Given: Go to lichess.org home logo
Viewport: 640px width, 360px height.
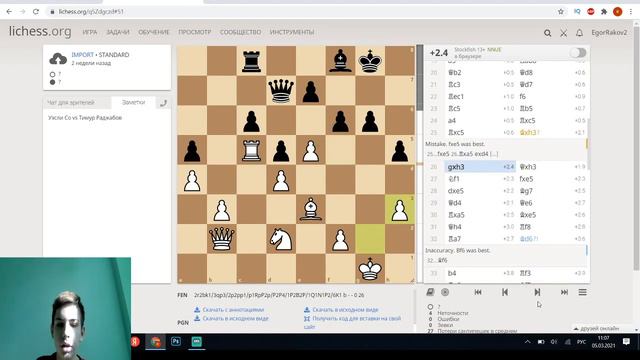Looking at the screenshot, I should 40,31.
